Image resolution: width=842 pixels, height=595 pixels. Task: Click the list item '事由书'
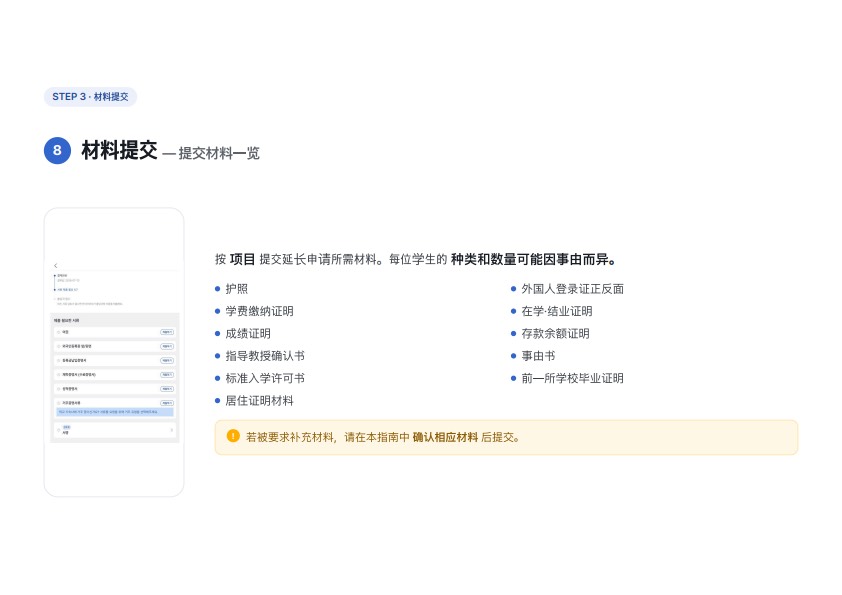tap(538, 356)
